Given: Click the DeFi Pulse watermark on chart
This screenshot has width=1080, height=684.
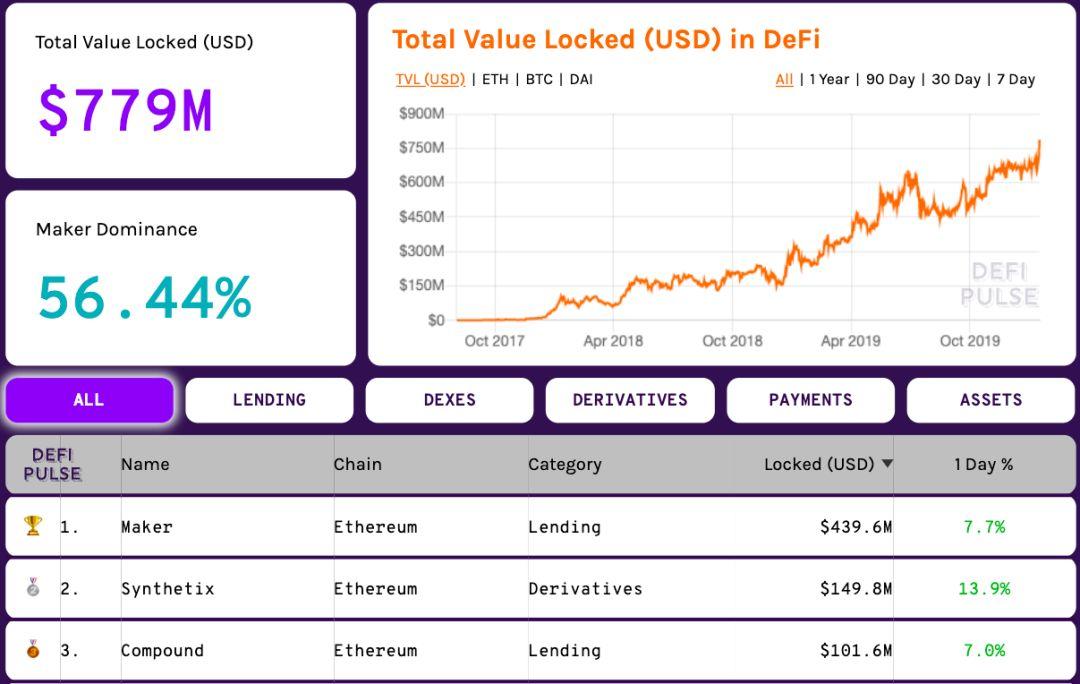Looking at the screenshot, I should 1000,284.
